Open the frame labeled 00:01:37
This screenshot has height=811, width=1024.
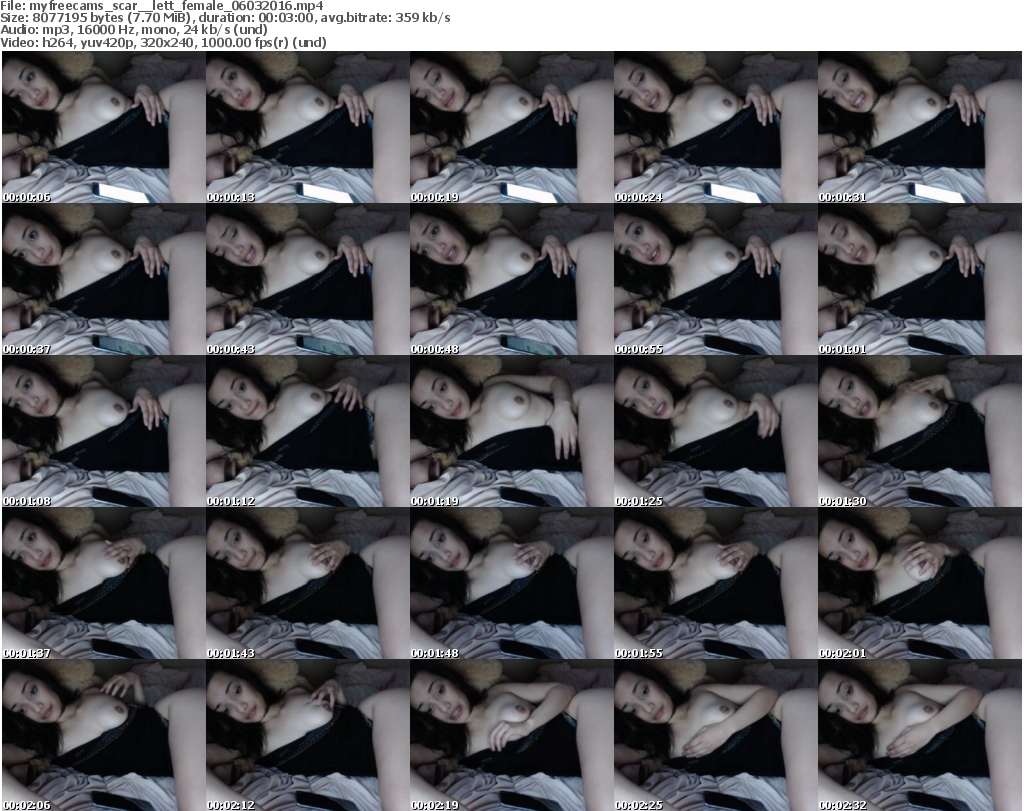[x=103, y=584]
